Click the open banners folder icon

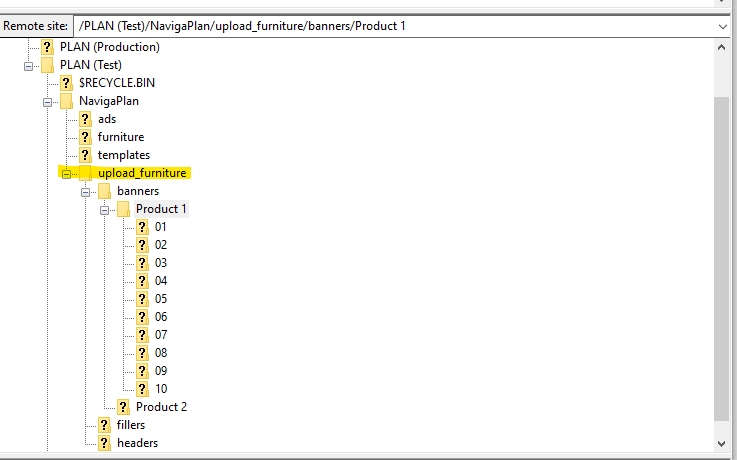(104, 191)
